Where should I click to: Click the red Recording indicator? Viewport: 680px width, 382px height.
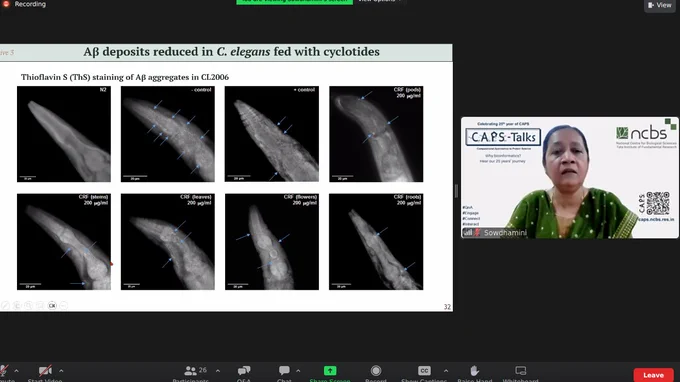[x=6, y=4]
